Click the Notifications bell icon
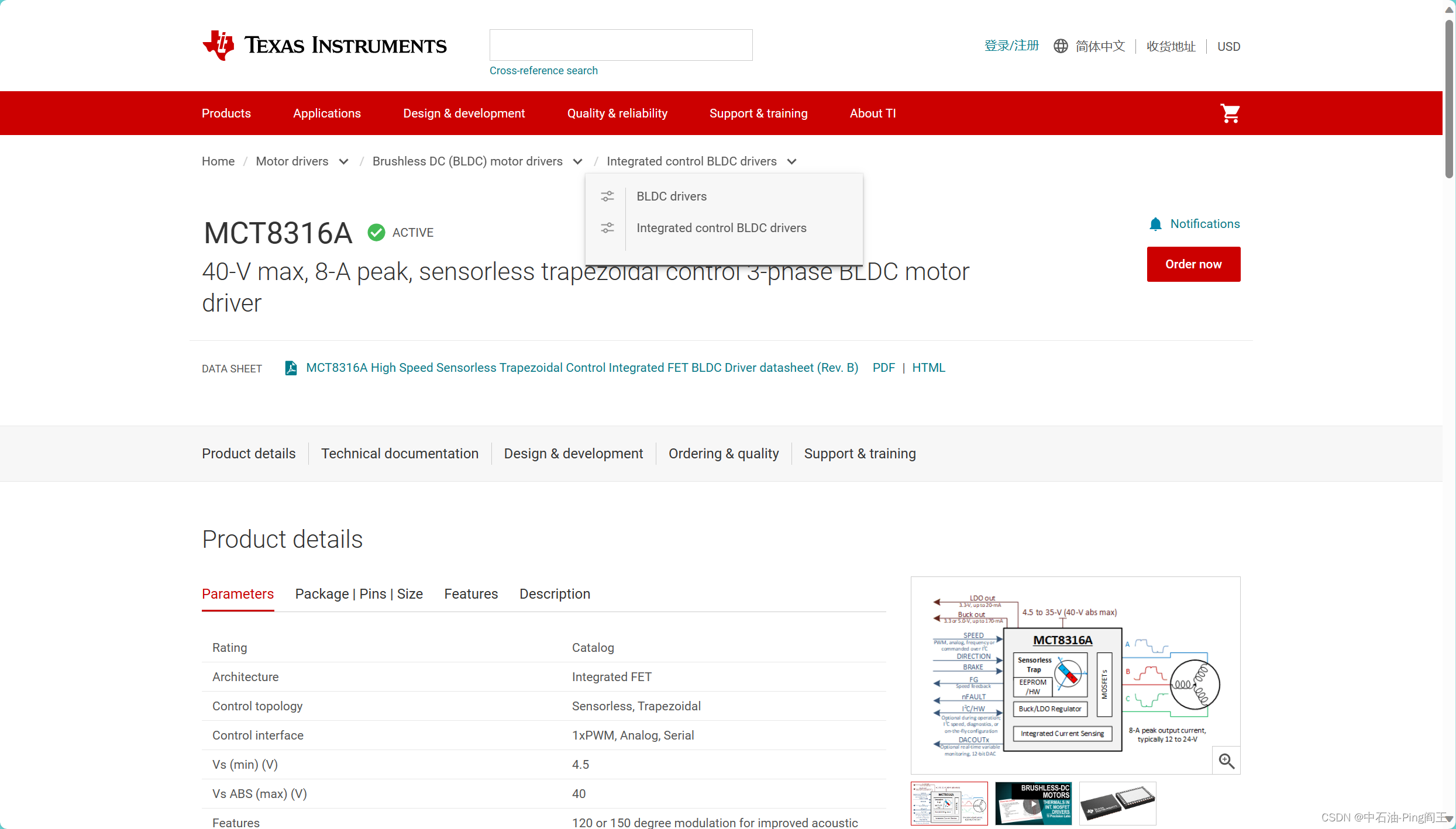This screenshot has height=829, width=1456. (x=1155, y=224)
